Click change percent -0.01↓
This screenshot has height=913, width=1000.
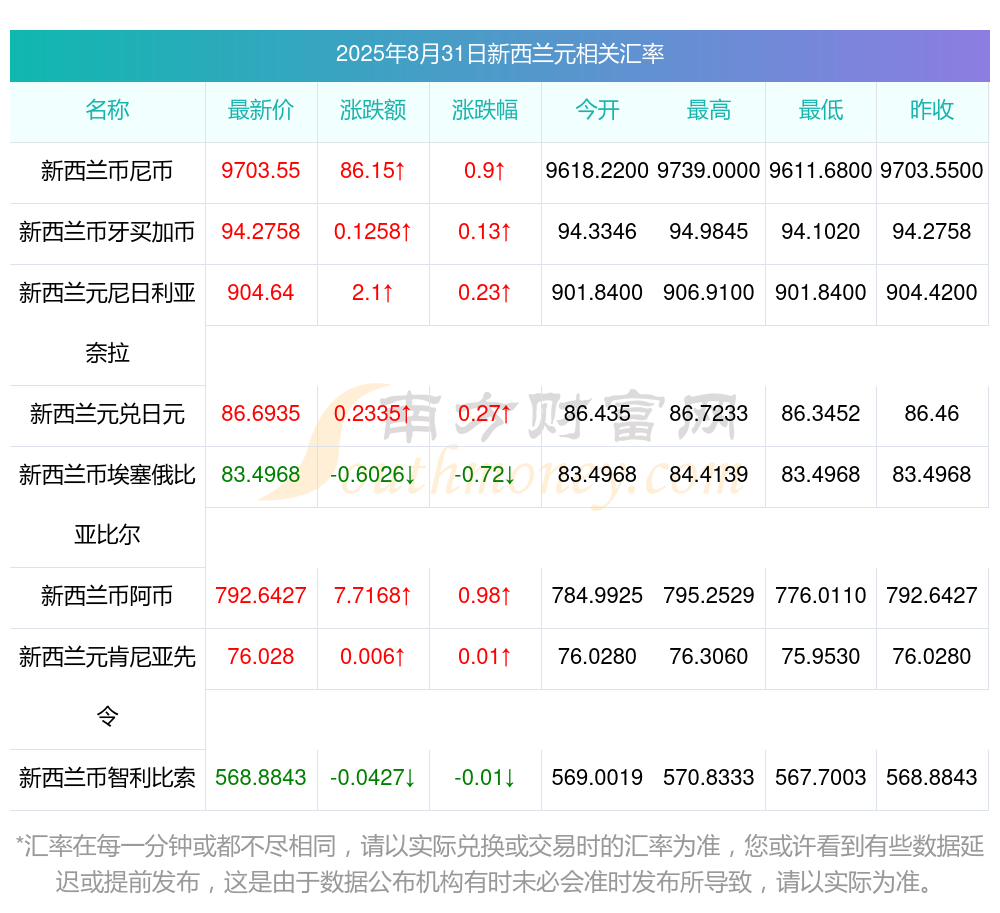click(485, 777)
